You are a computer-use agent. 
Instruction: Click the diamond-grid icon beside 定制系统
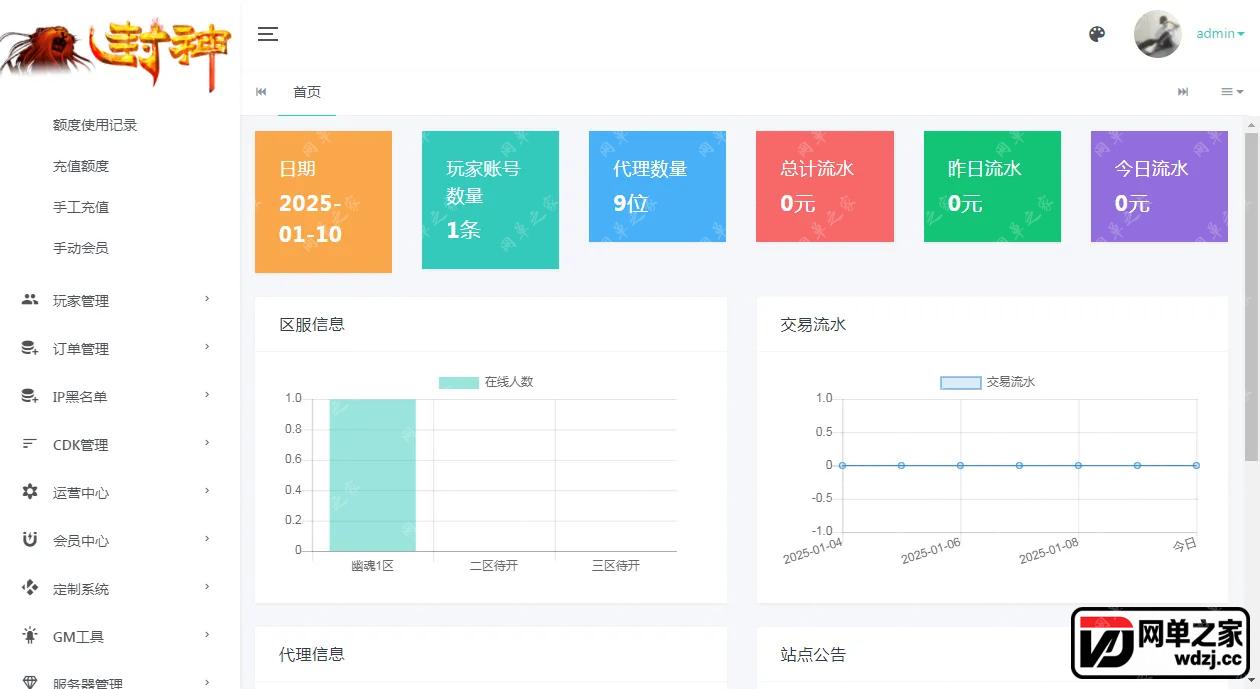click(30, 588)
